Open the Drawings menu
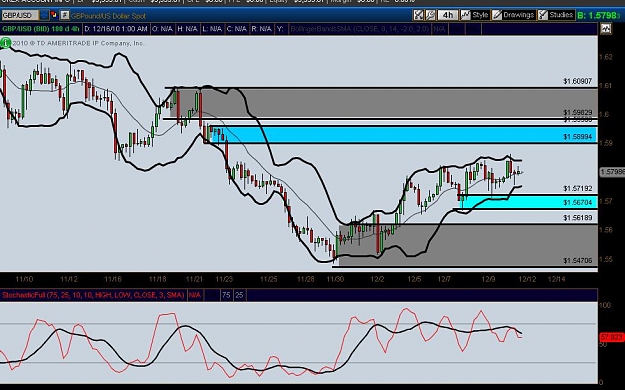 click(513, 15)
